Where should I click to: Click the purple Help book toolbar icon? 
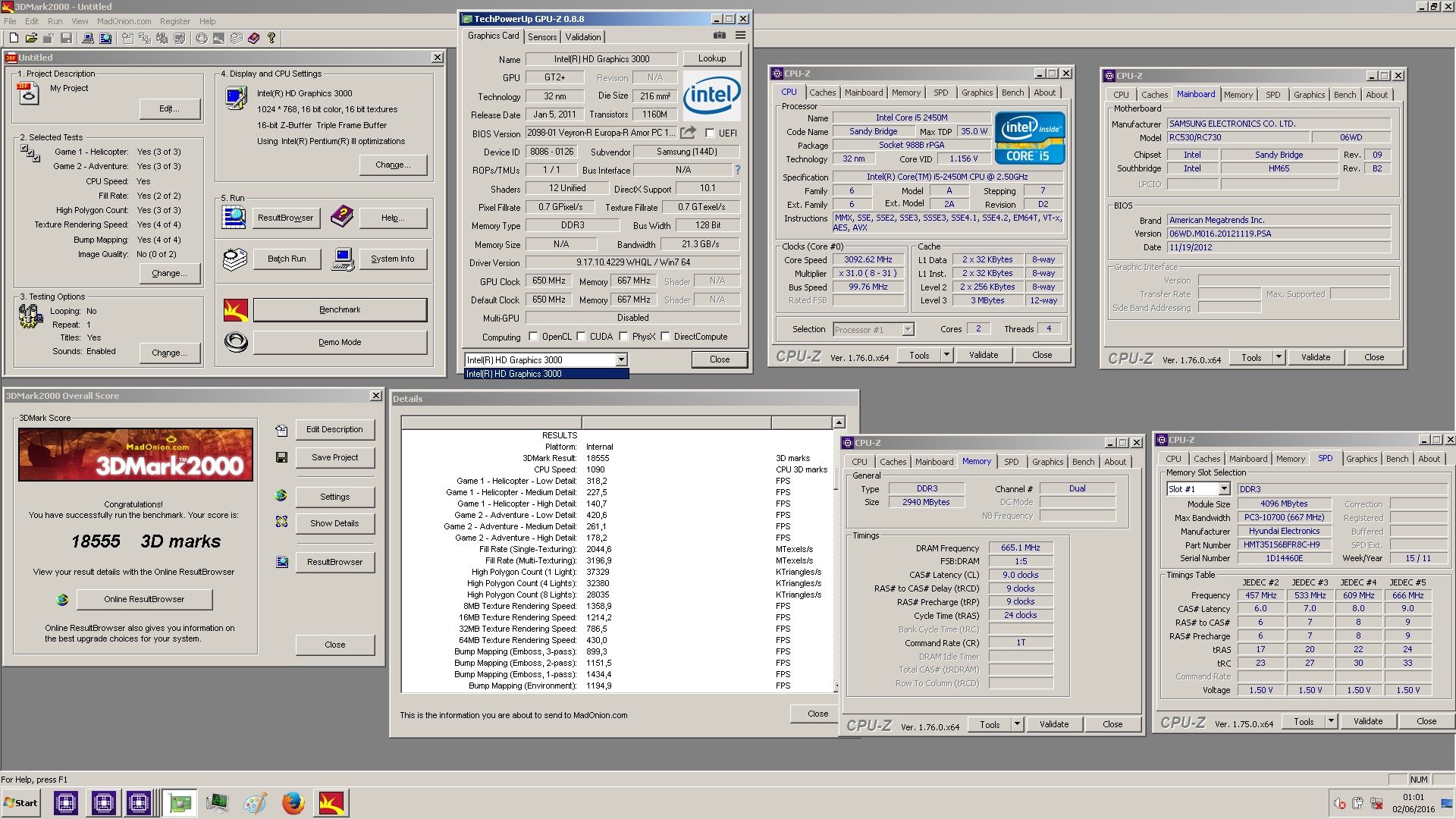[x=253, y=38]
